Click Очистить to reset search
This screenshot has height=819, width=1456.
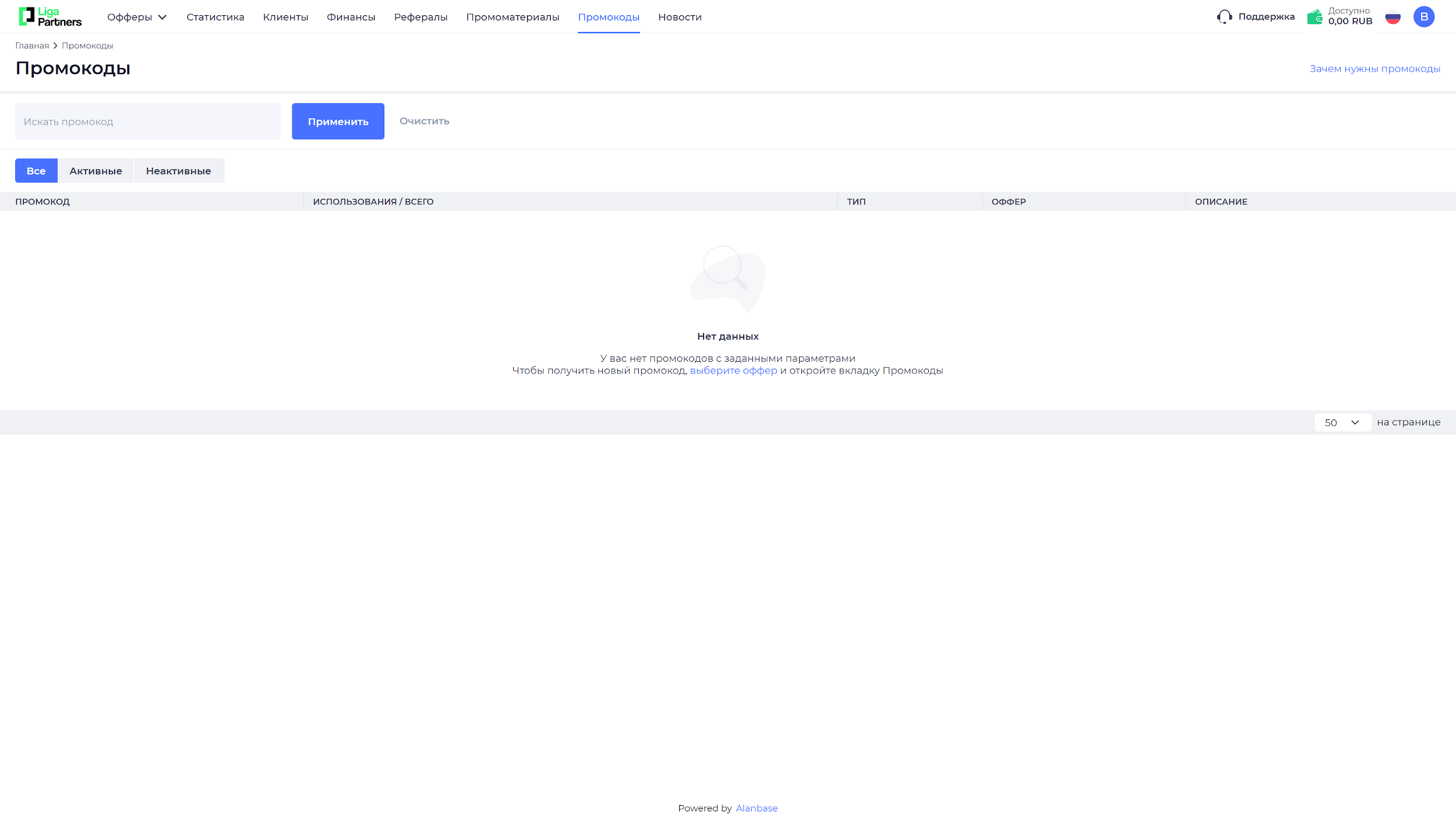point(424,121)
